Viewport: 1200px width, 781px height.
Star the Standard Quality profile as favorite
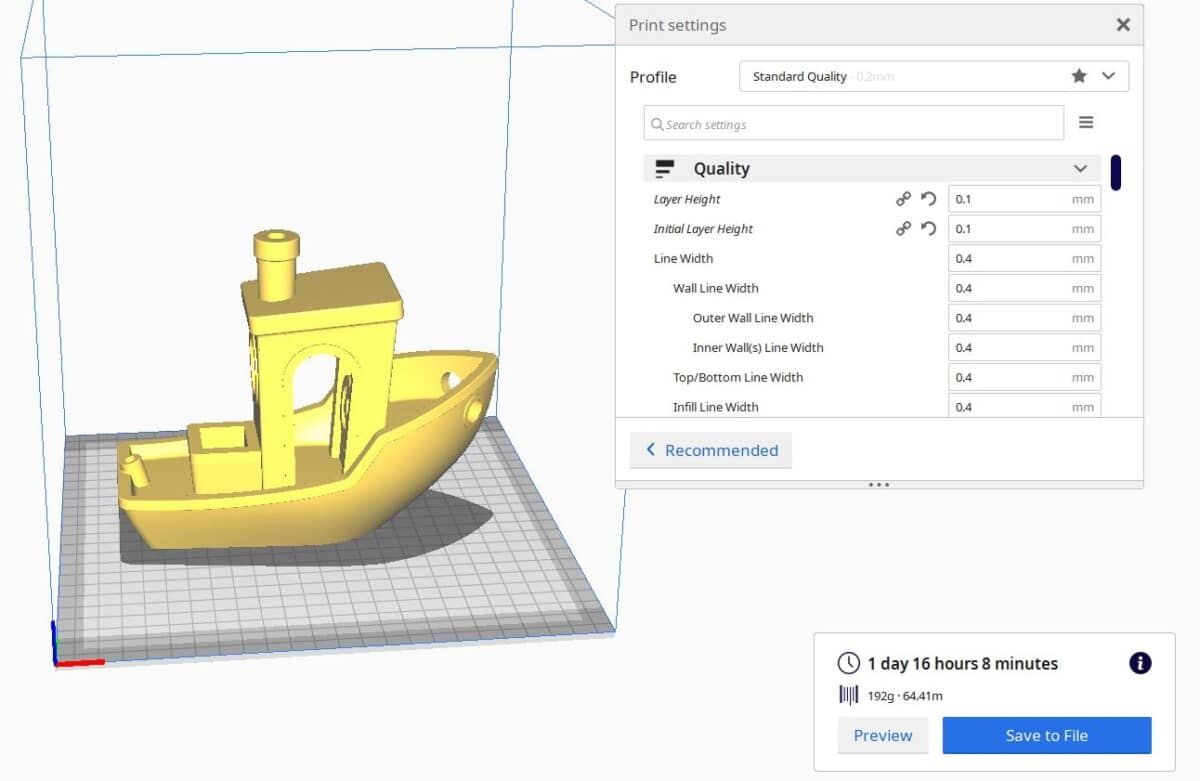1078,75
